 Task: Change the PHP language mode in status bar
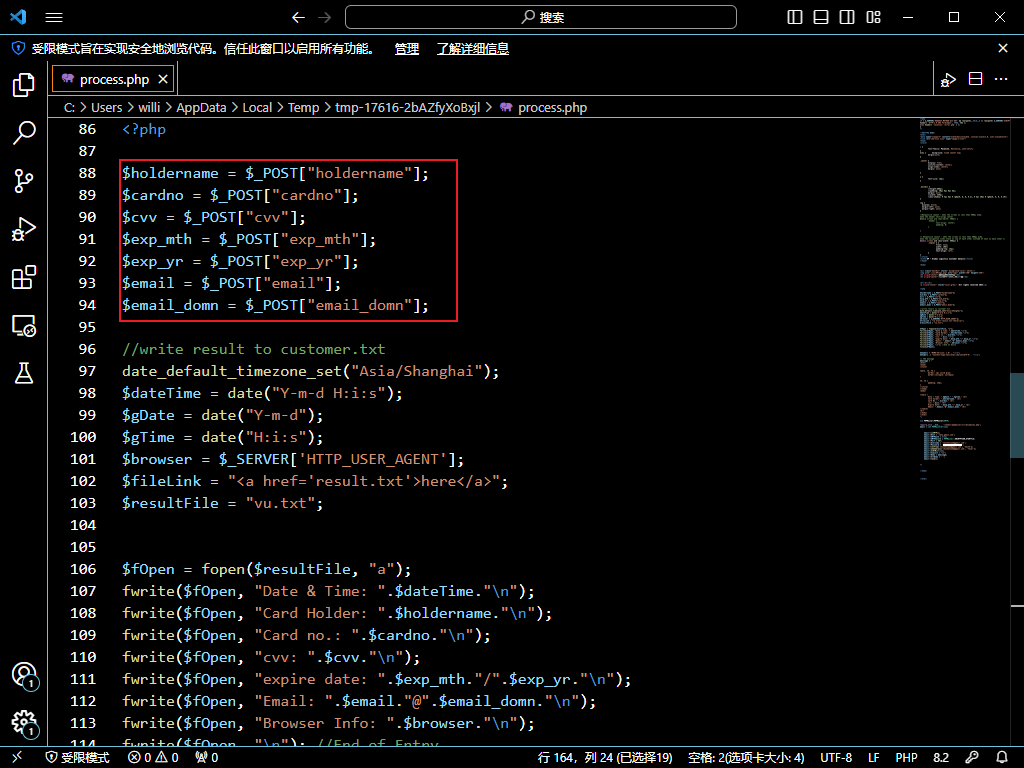[x=906, y=758]
